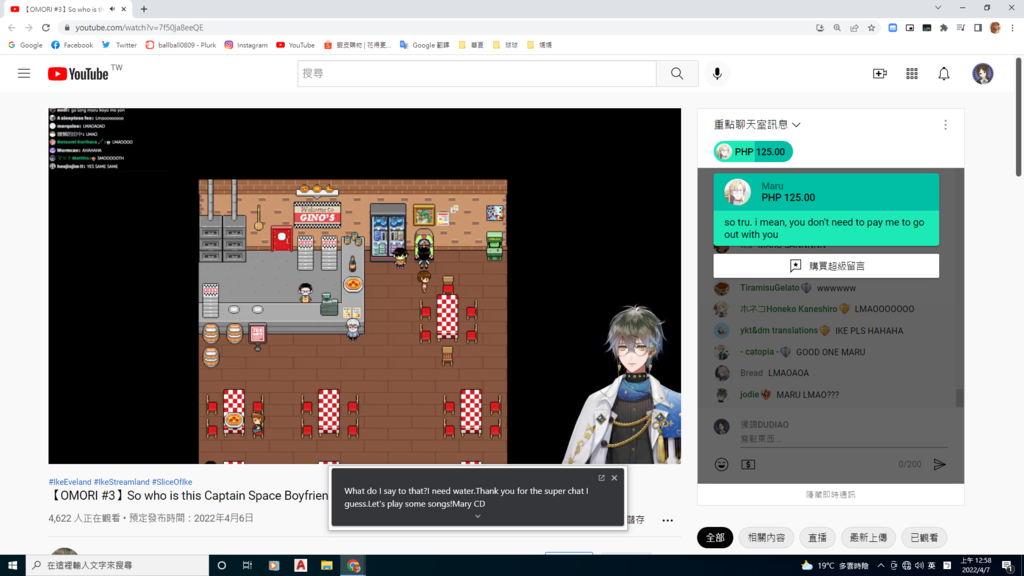This screenshot has height=576, width=1024.
Task: Open Chrome media control icon
Action: (x=961, y=27)
